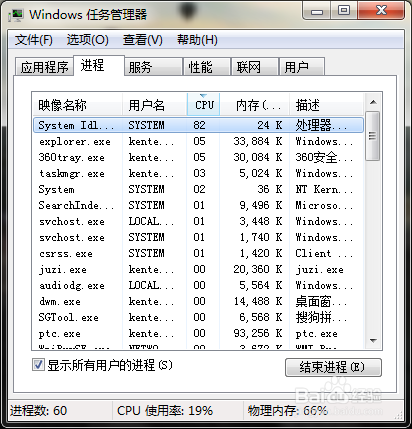Click the NT Kern... description cell

(x=324, y=189)
